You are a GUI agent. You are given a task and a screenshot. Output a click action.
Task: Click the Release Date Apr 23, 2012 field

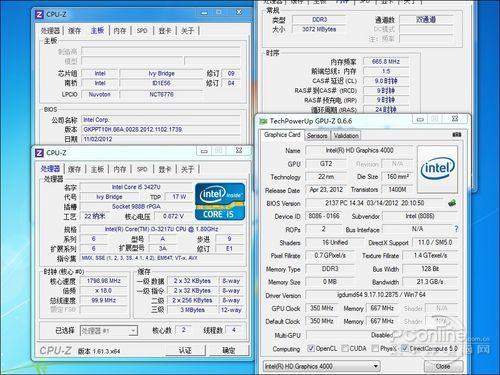tap(326, 190)
